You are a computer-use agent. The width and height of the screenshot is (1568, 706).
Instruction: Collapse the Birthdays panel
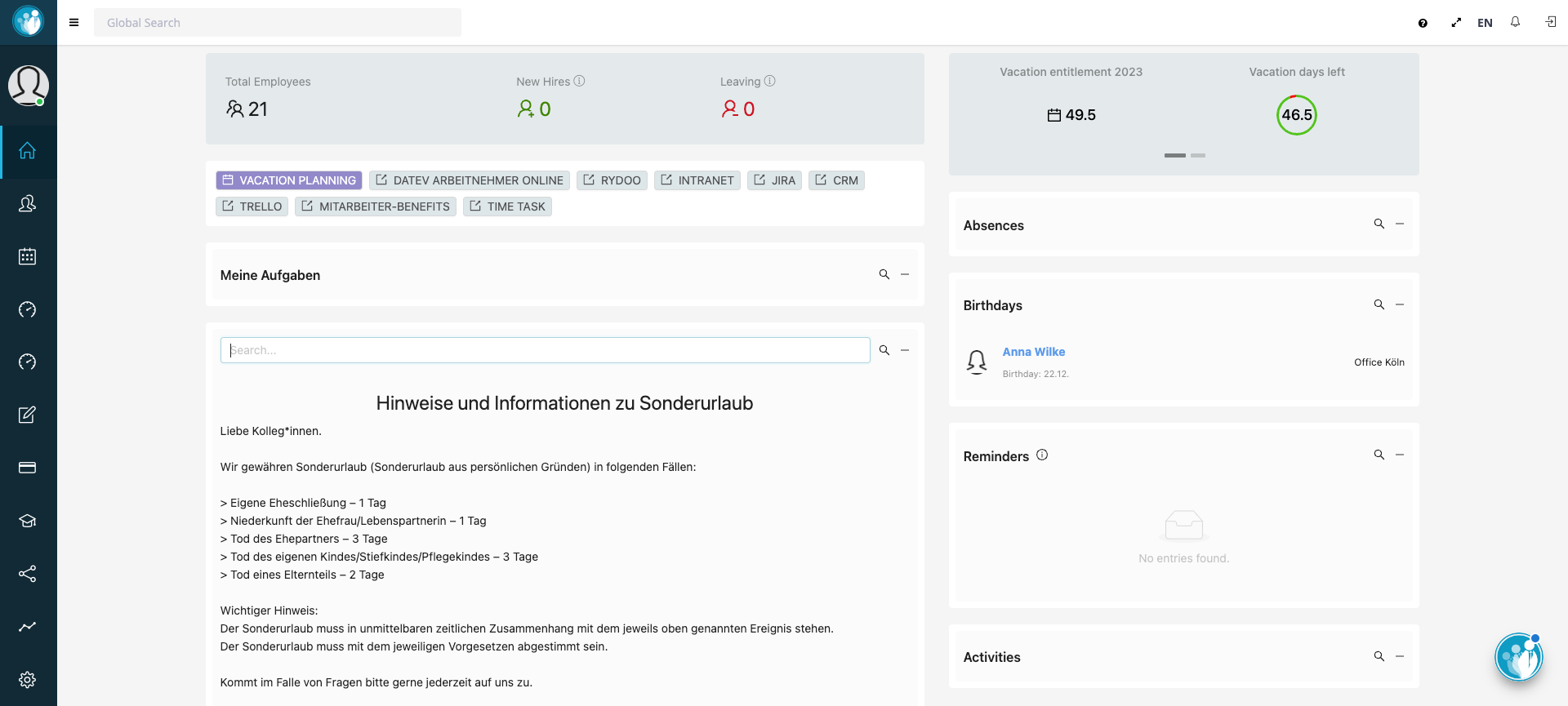(1400, 304)
